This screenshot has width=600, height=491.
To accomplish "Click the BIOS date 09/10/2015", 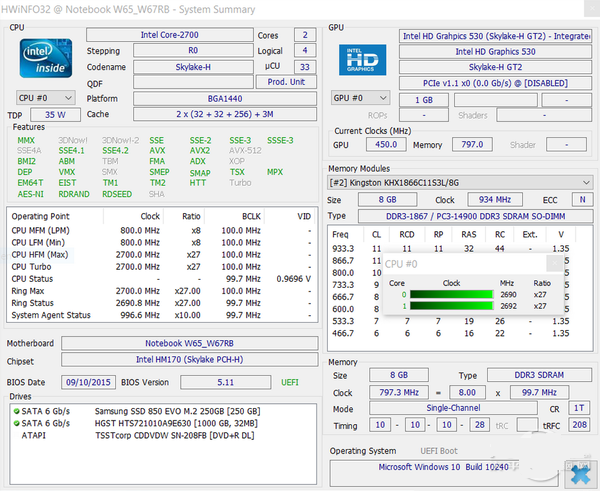I will [x=88, y=382].
